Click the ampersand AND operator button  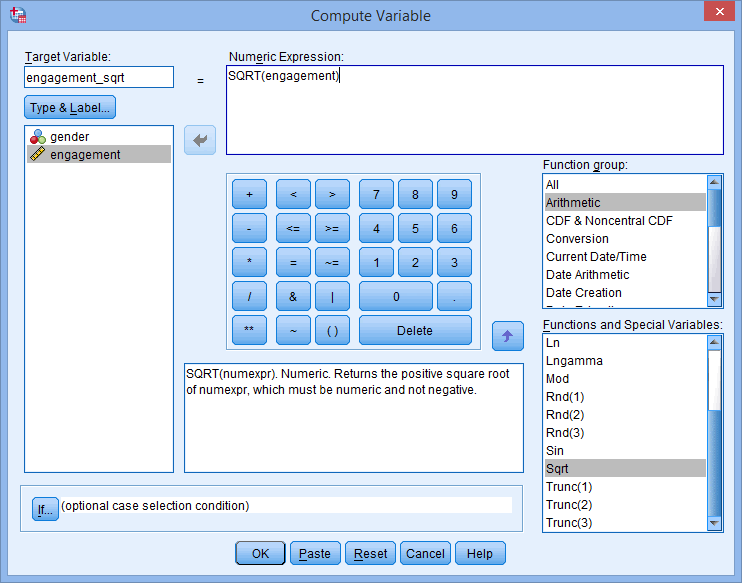click(292, 296)
